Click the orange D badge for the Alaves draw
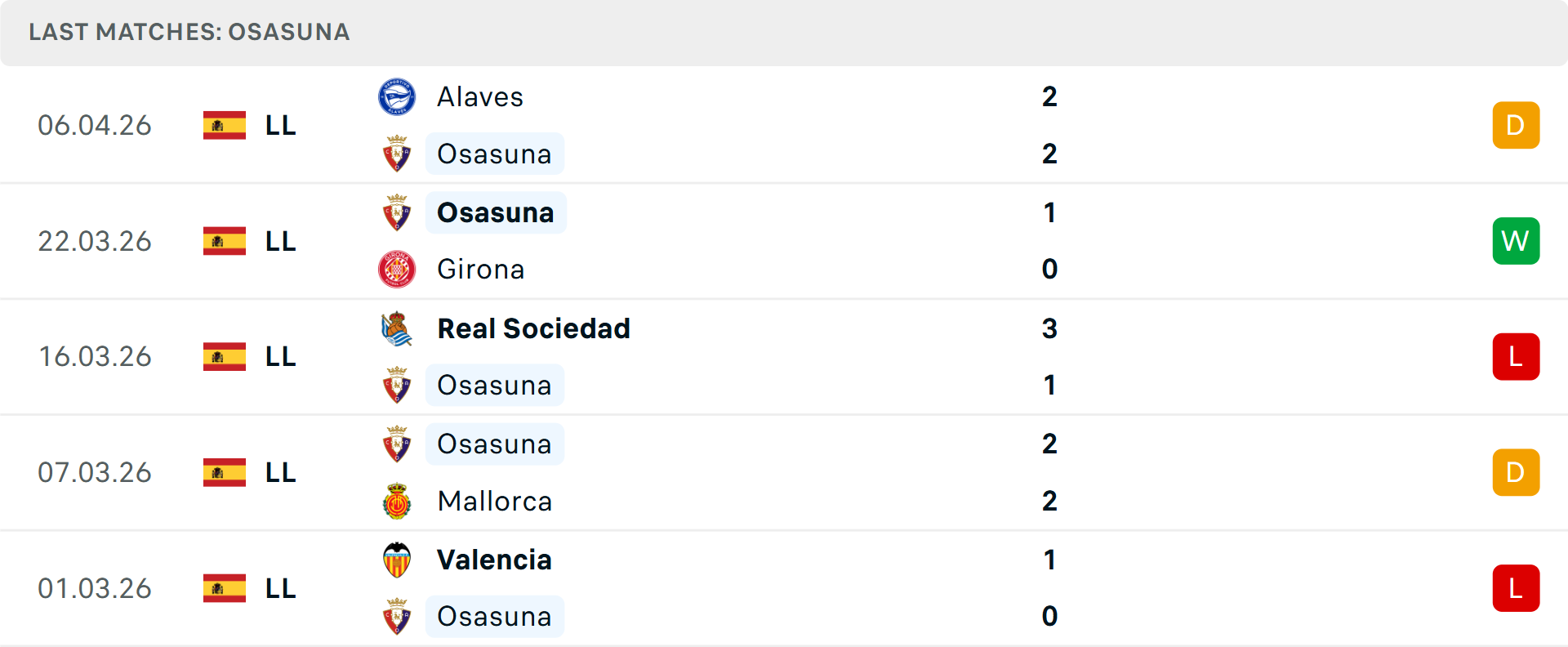 click(1516, 124)
